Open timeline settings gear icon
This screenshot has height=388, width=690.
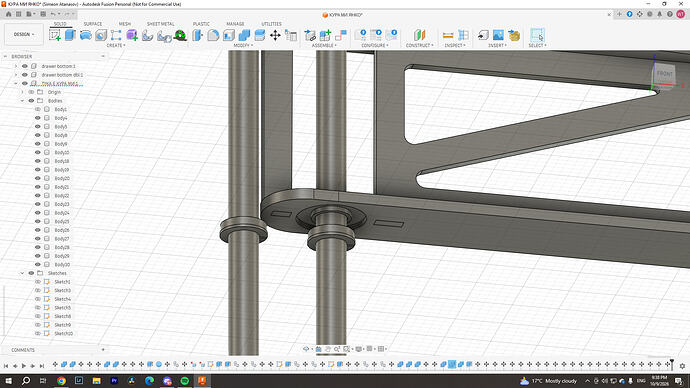click(x=682, y=366)
